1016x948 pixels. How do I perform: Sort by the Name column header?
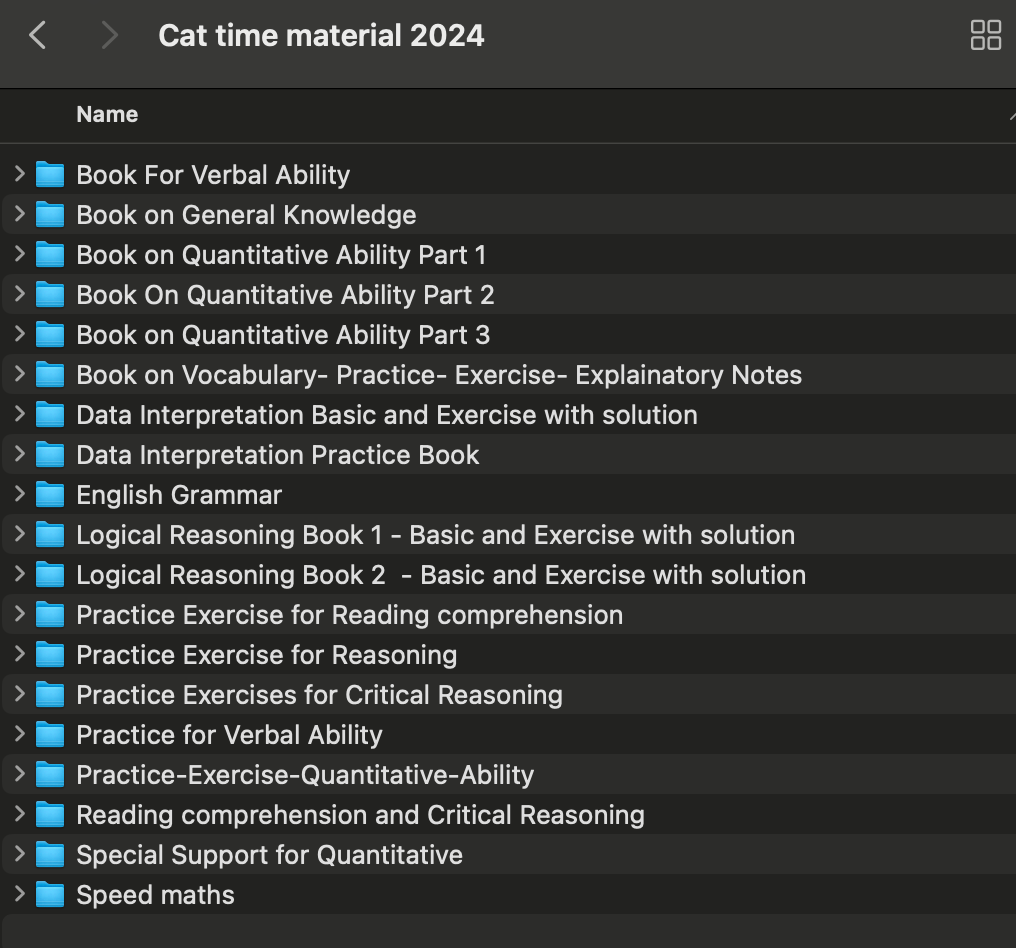(107, 115)
